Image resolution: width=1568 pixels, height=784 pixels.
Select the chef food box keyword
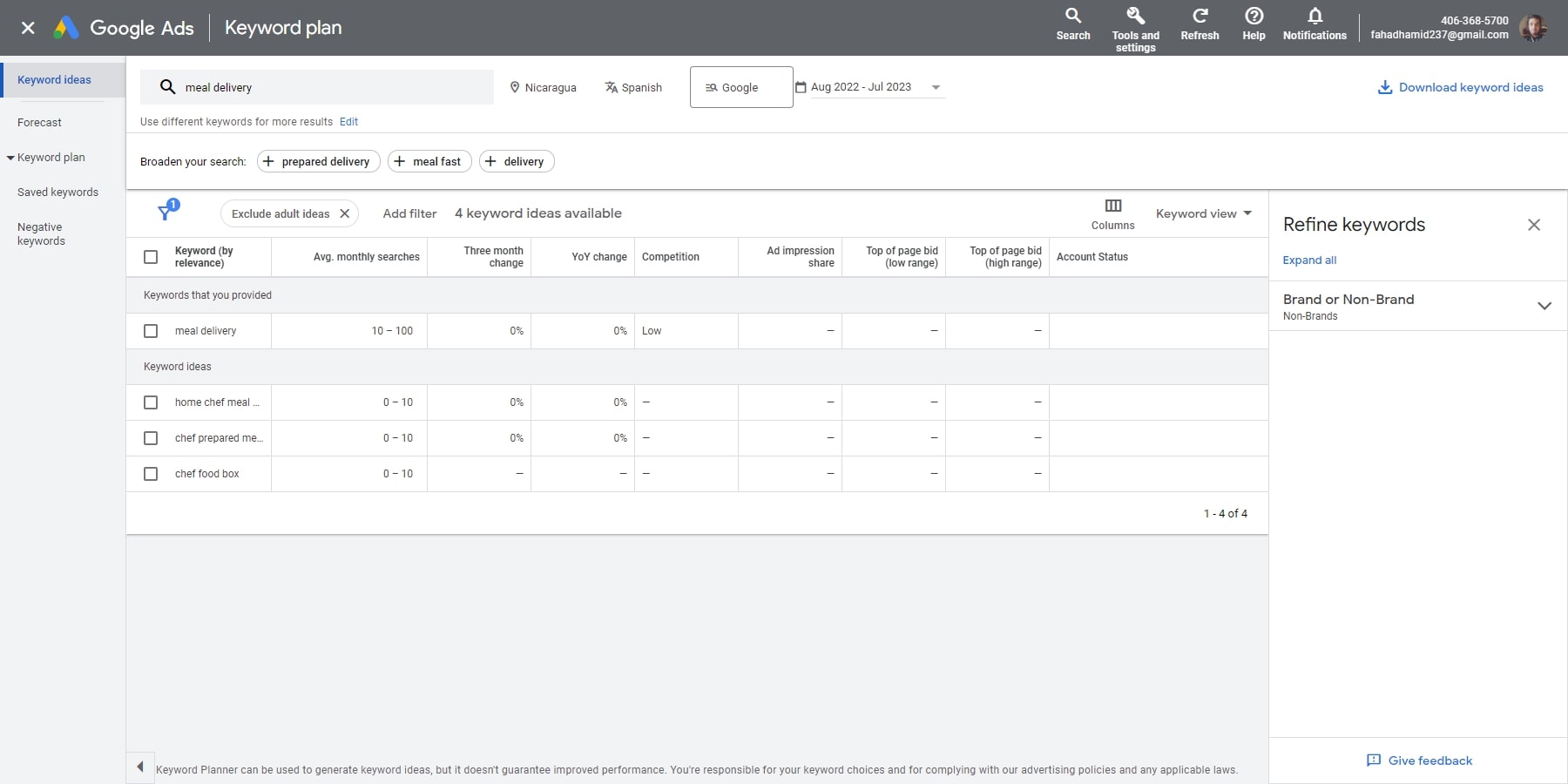[x=151, y=474]
